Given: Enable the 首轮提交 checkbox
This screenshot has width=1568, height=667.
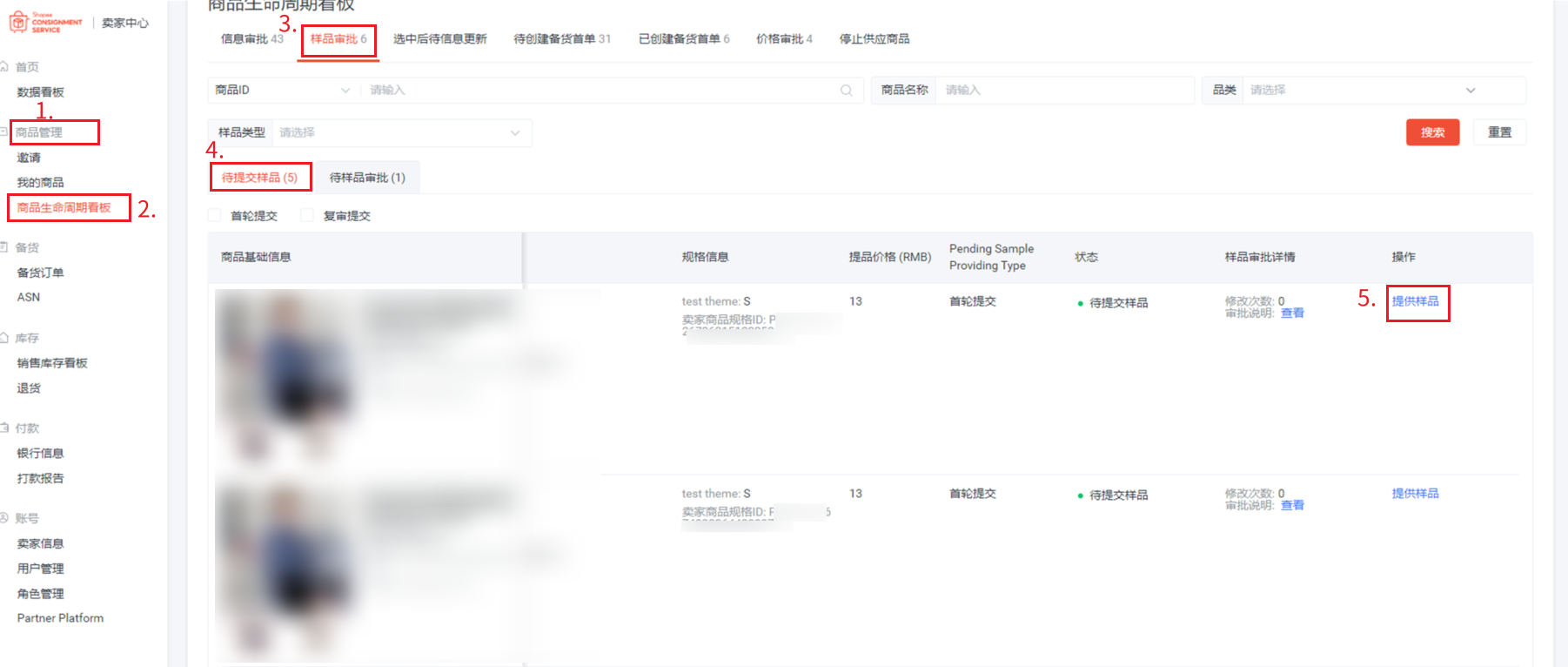Looking at the screenshot, I should (x=215, y=215).
